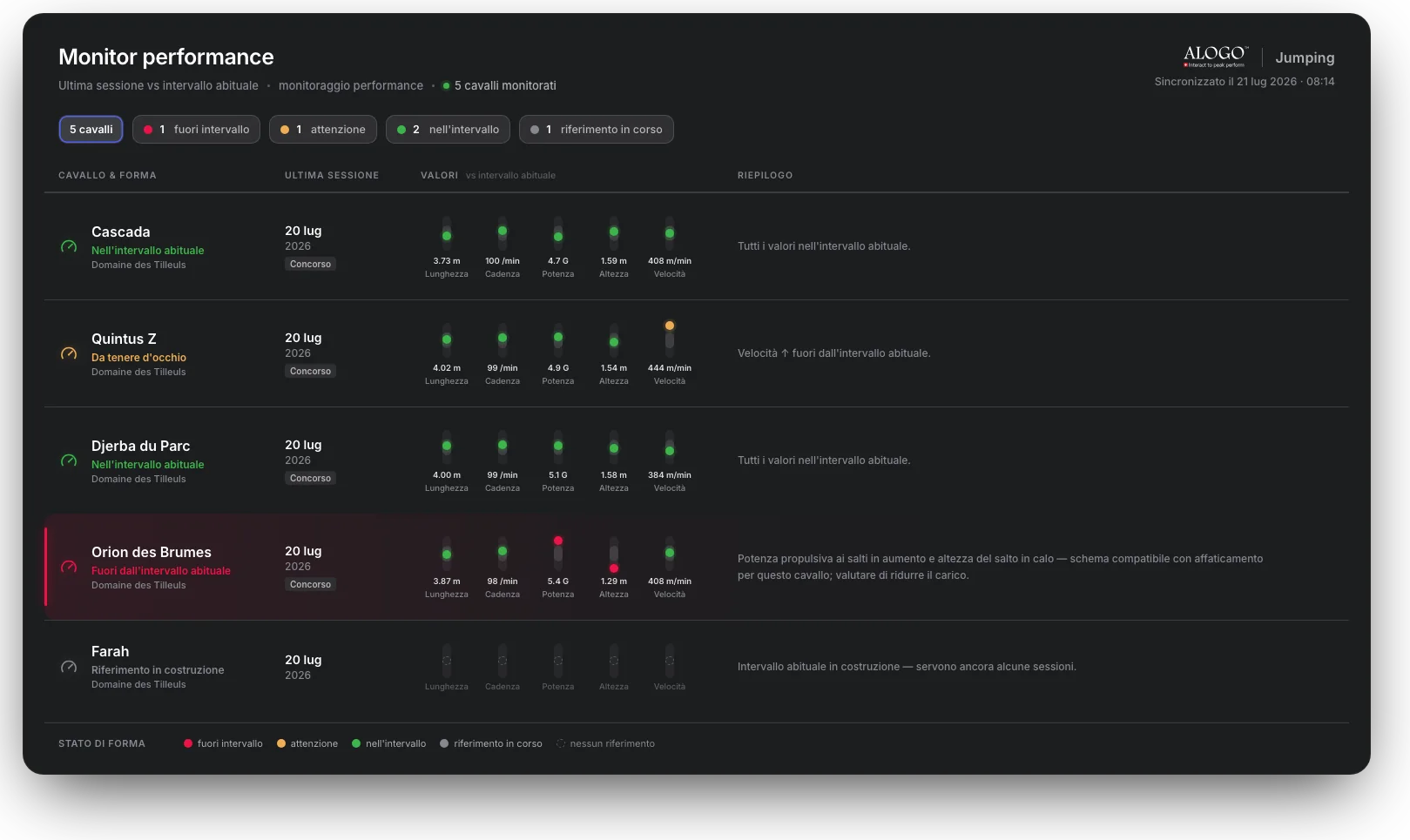
Task: Click legend entry 'fuori intervallo'
Action: coord(223,743)
